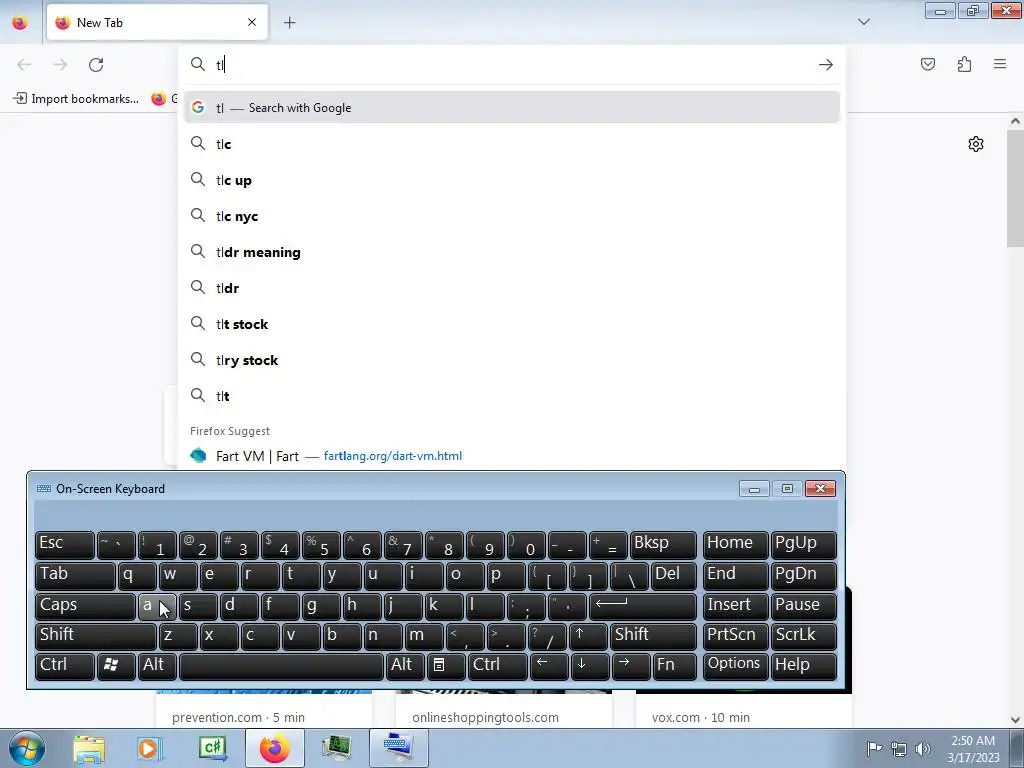Toggle the Caps key on On-Screen Keyboard
Screen dimensions: 1024x768
tap(85, 606)
